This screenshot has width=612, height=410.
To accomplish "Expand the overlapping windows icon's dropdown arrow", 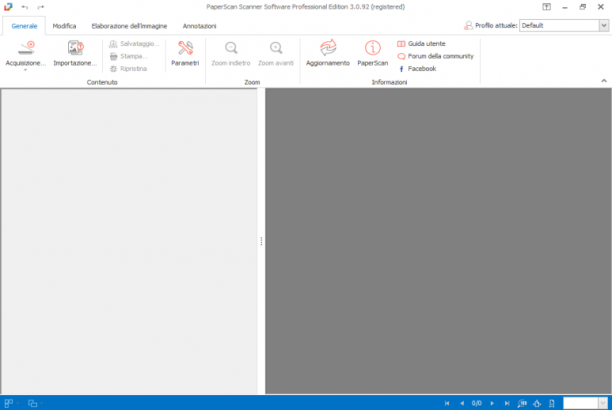I will click(41, 403).
